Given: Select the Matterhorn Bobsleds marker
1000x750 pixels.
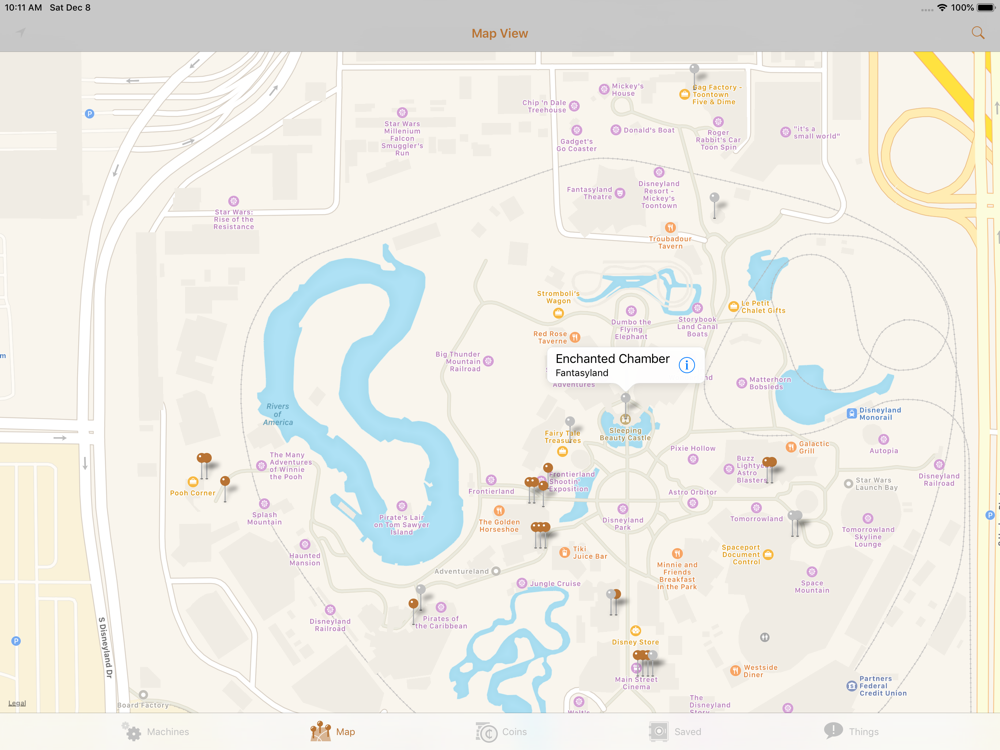Looking at the screenshot, I should [741, 383].
